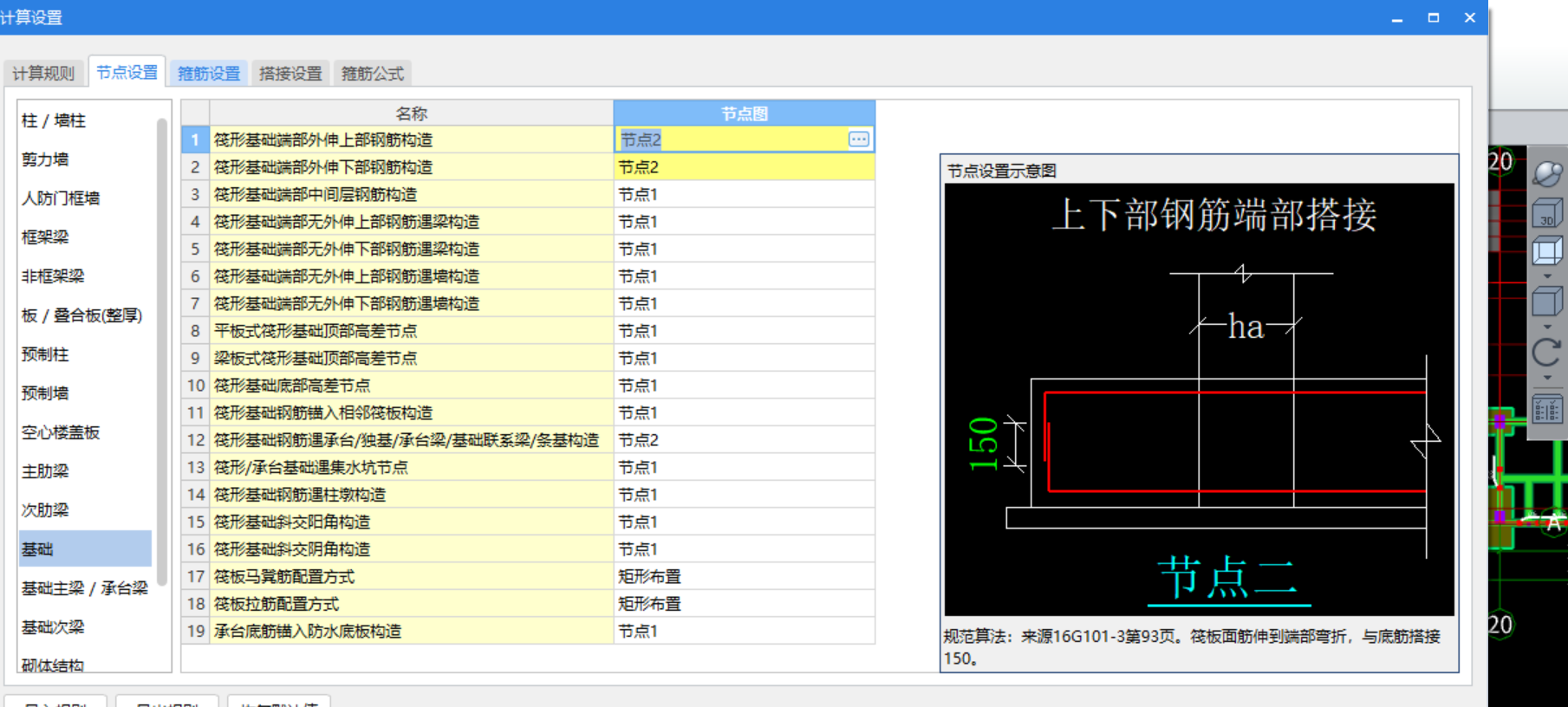Click the 节点图 column header
Viewport: 1568px width, 707px height.
[x=744, y=114]
